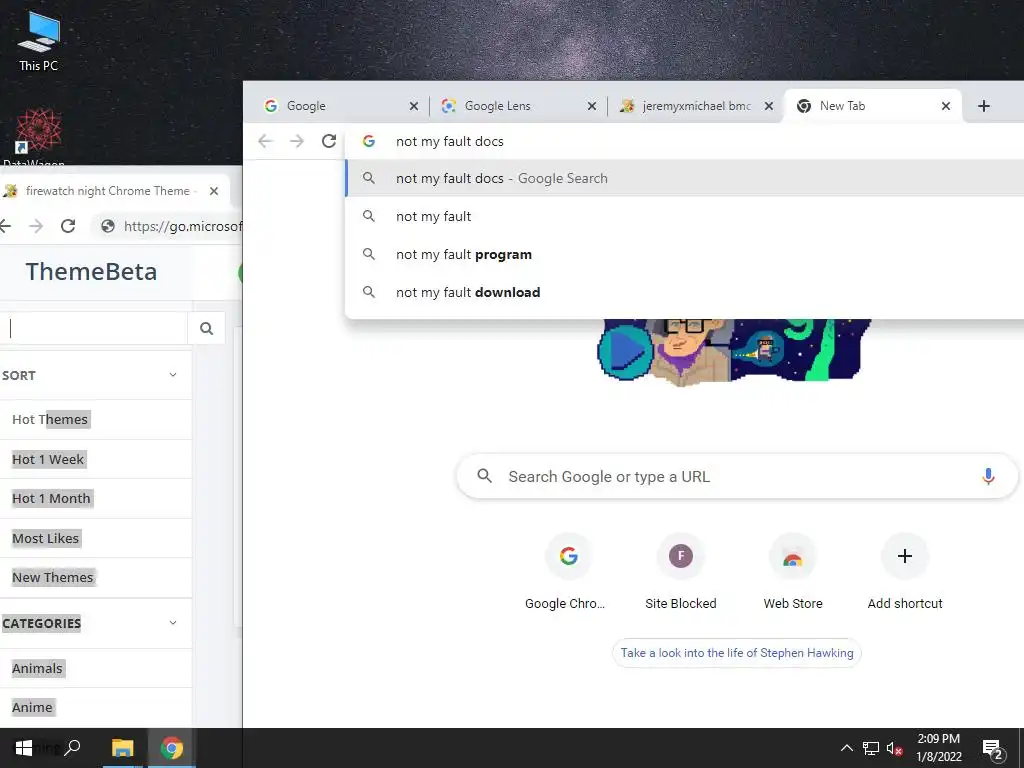
Task: Open Most Likes link
Action: click(x=45, y=538)
